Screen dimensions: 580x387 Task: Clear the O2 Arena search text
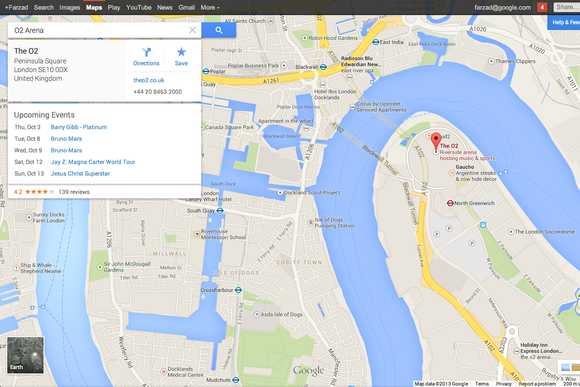coord(192,30)
